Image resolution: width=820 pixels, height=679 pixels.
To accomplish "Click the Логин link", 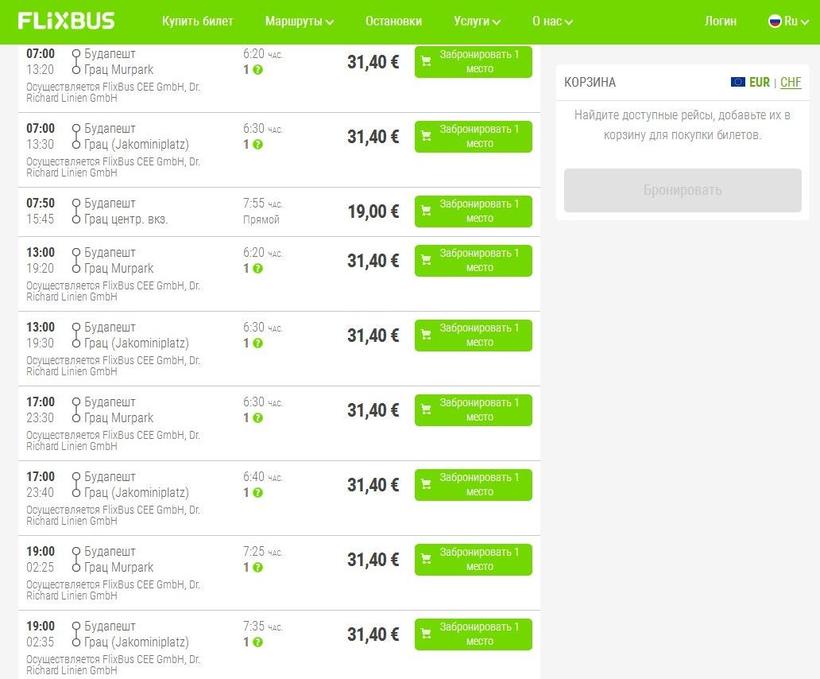I will (x=720, y=21).
